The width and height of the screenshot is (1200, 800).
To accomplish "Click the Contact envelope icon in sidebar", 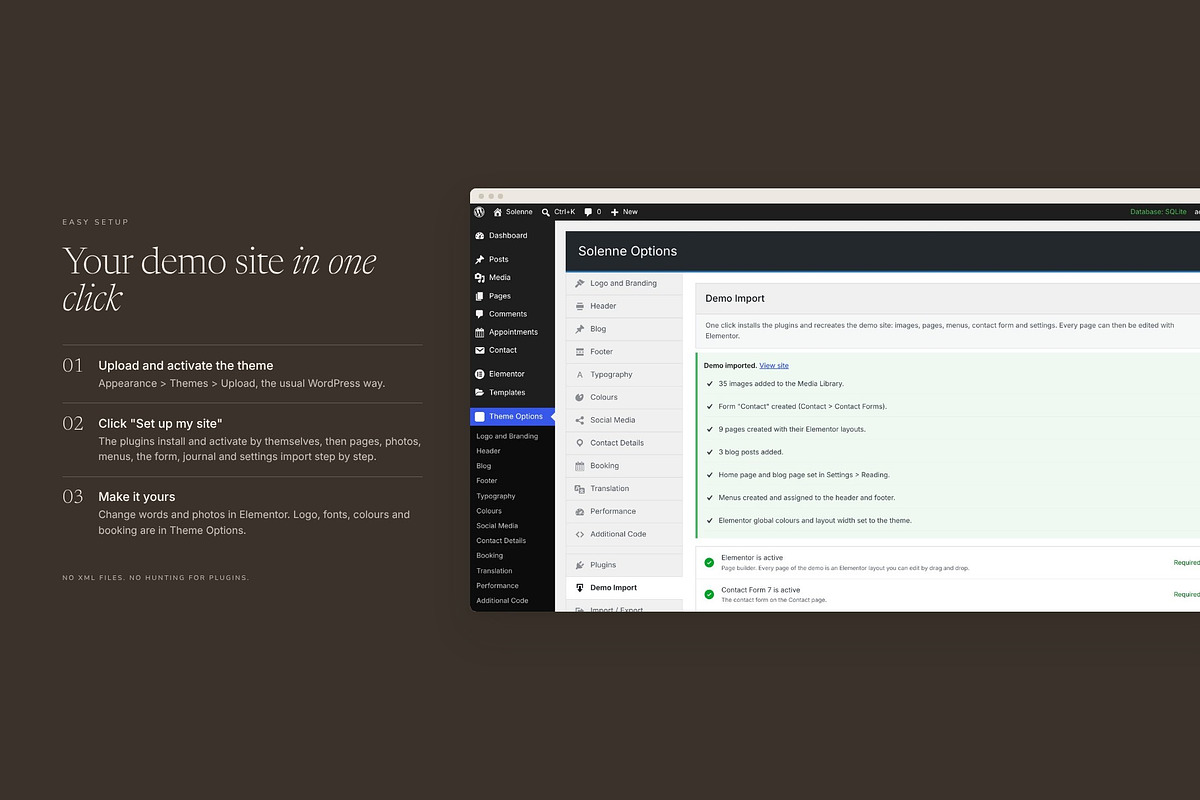I will tap(480, 350).
